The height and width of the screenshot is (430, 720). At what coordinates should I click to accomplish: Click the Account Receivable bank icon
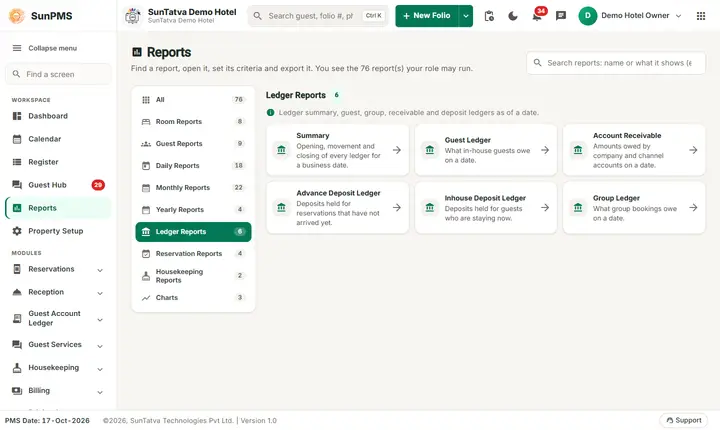(x=578, y=150)
